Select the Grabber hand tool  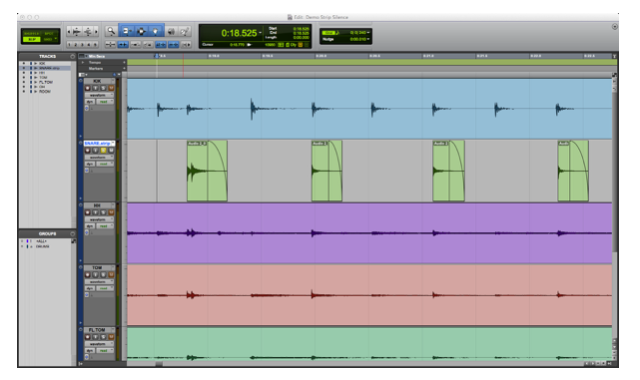point(156,31)
